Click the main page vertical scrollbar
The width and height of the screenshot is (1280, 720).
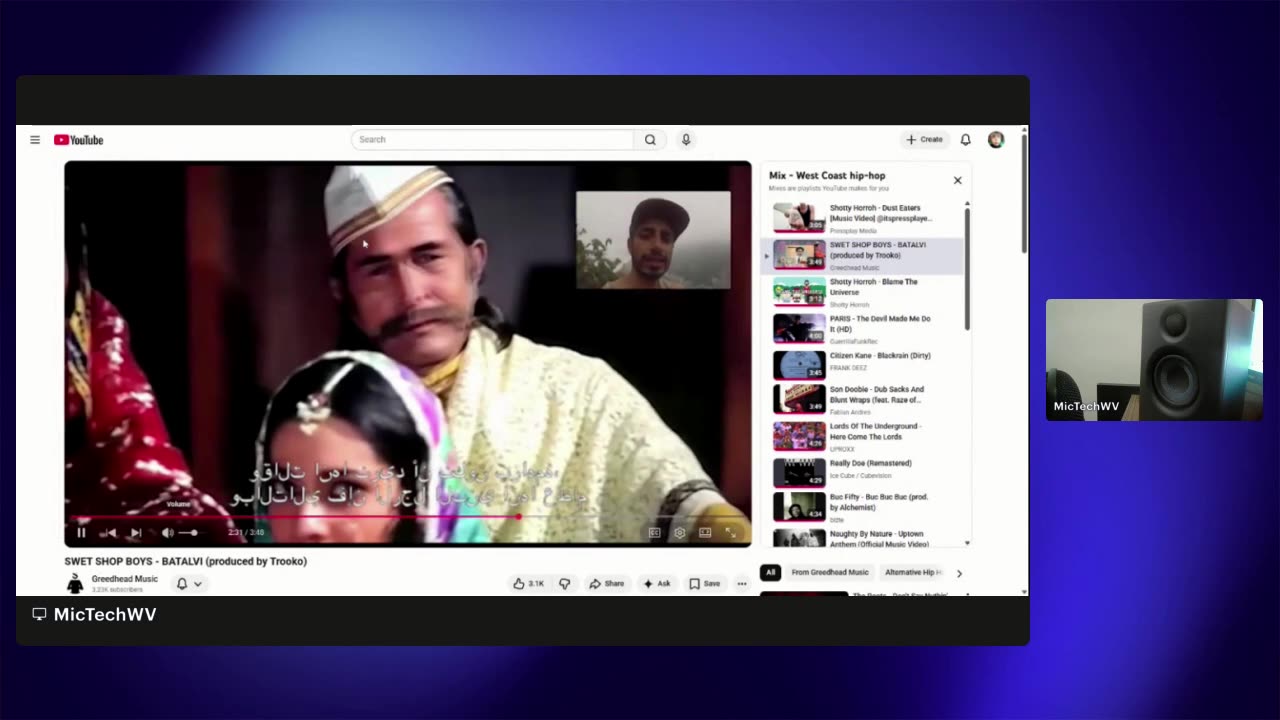coord(1024,195)
